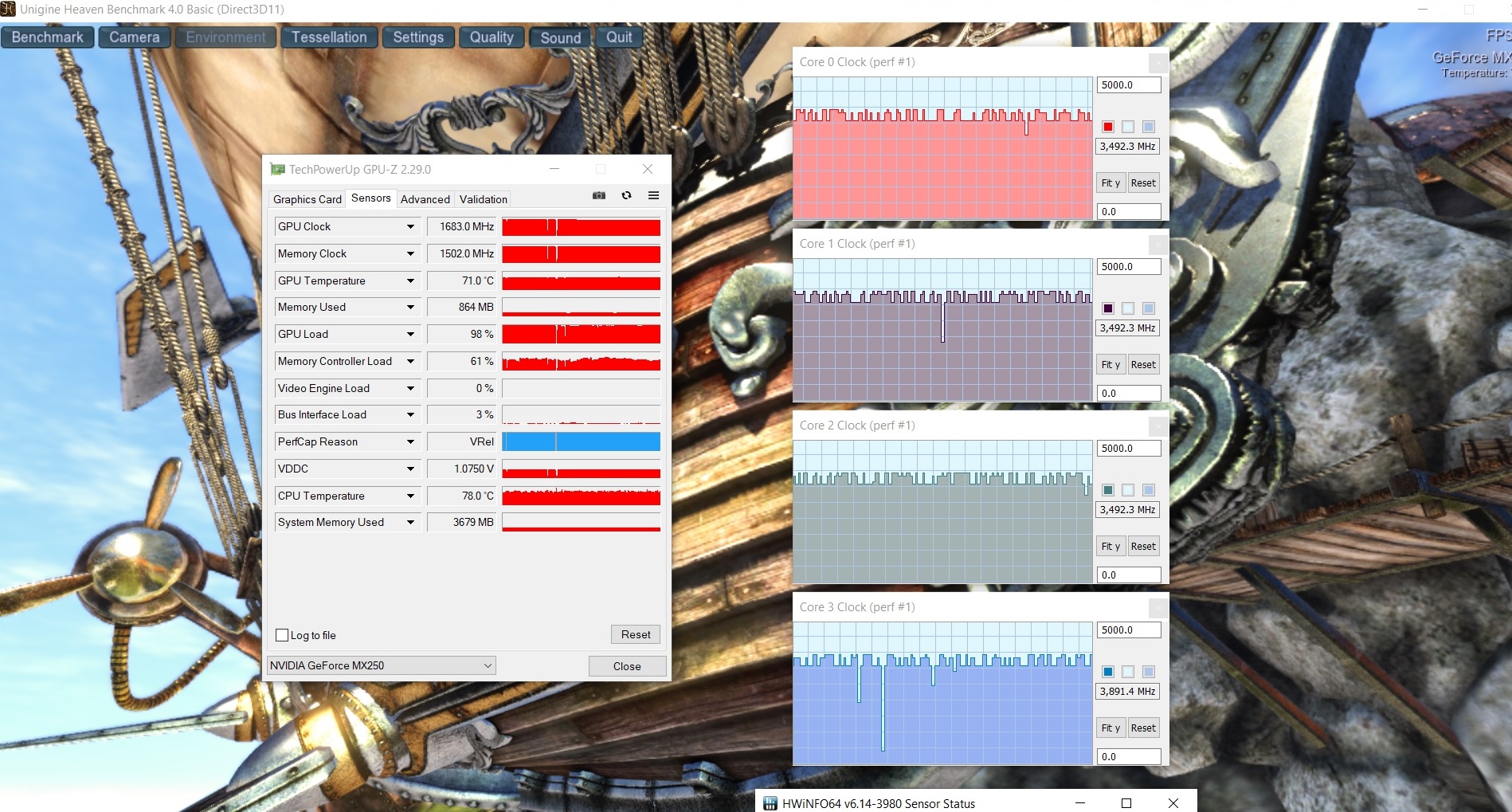The height and width of the screenshot is (812, 1512).
Task: Open the Tessellation menu in Heaven Benchmark
Action: pyautogui.click(x=329, y=37)
